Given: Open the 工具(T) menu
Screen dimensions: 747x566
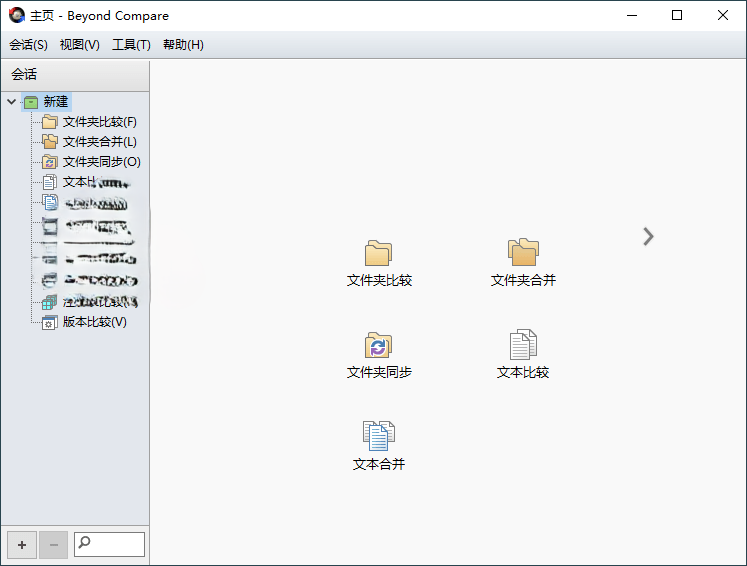Looking at the screenshot, I should [131, 45].
